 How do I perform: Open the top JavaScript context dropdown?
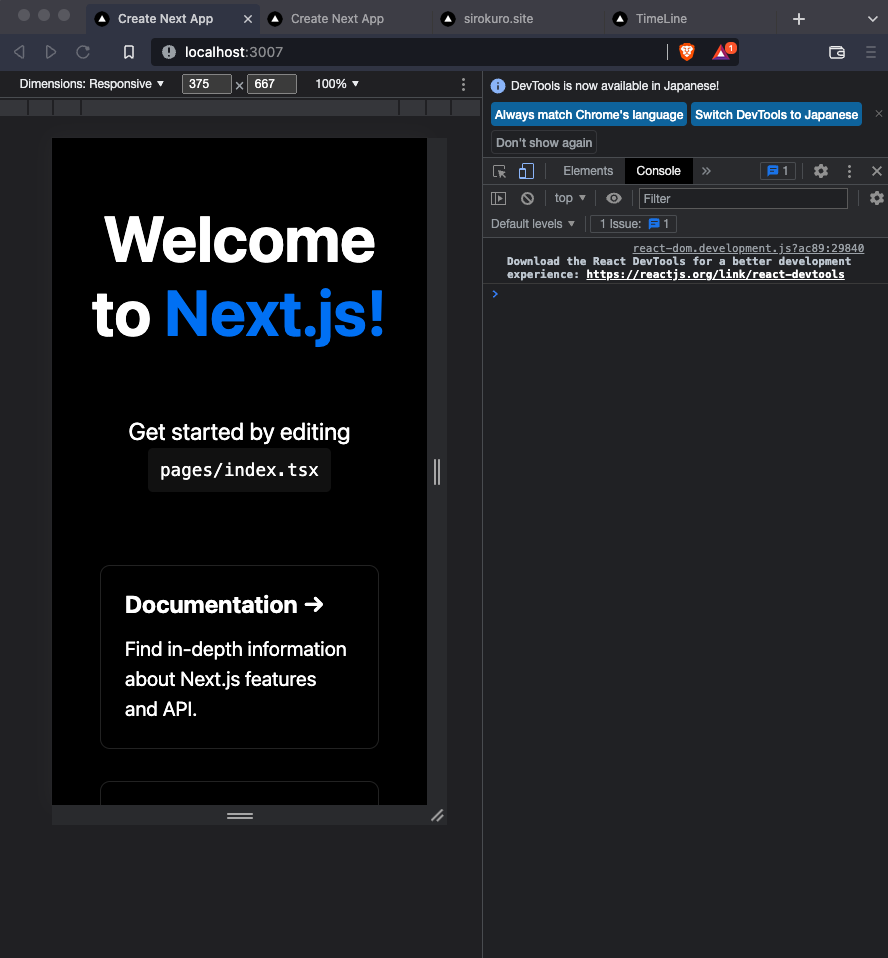570,198
